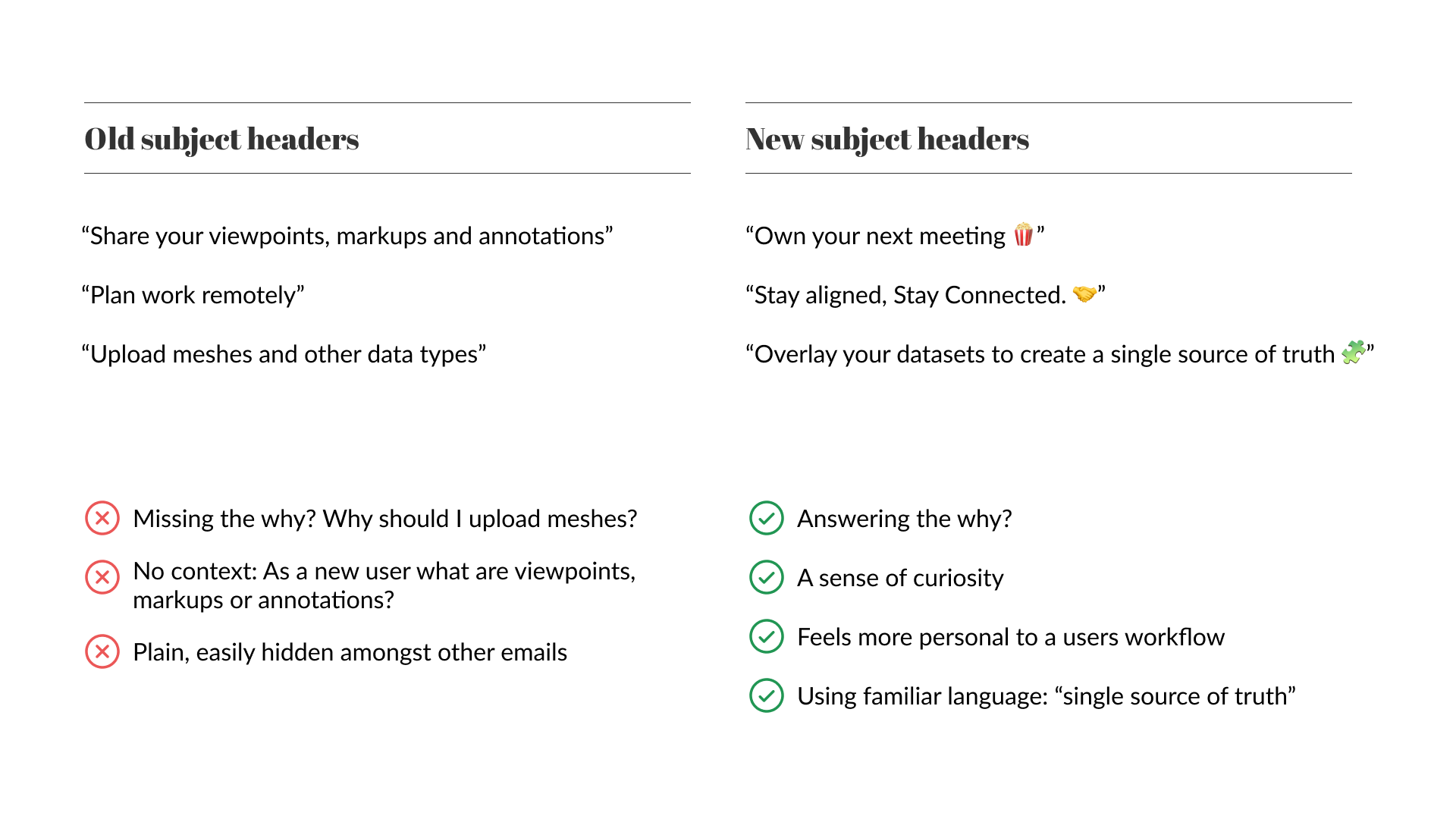The image size is (1456, 819).
Task: Click the green check beside 'Feels more personal'
Action: pyautogui.click(x=767, y=637)
